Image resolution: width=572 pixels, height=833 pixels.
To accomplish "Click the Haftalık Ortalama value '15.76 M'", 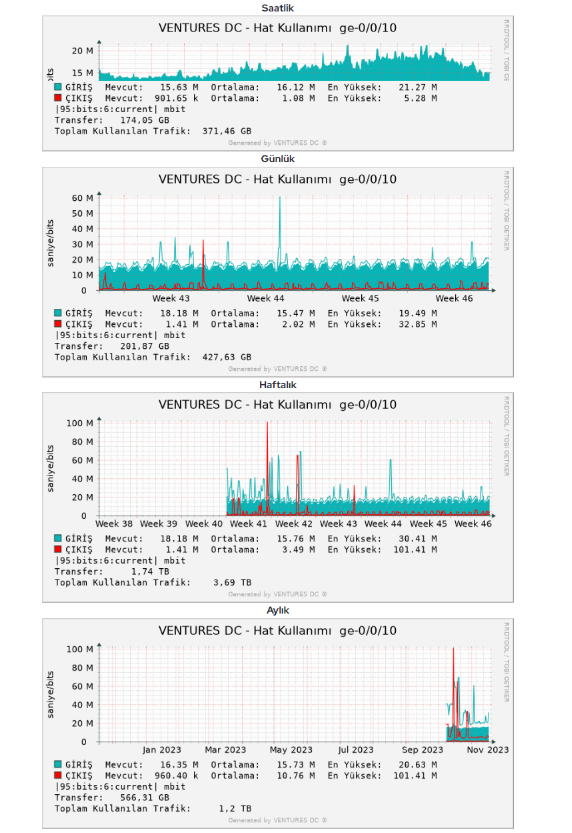I will tap(296, 539).
